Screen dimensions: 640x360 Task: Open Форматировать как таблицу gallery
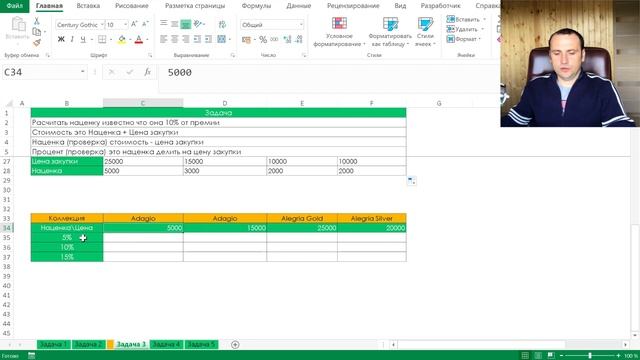[x=390, y=32]
